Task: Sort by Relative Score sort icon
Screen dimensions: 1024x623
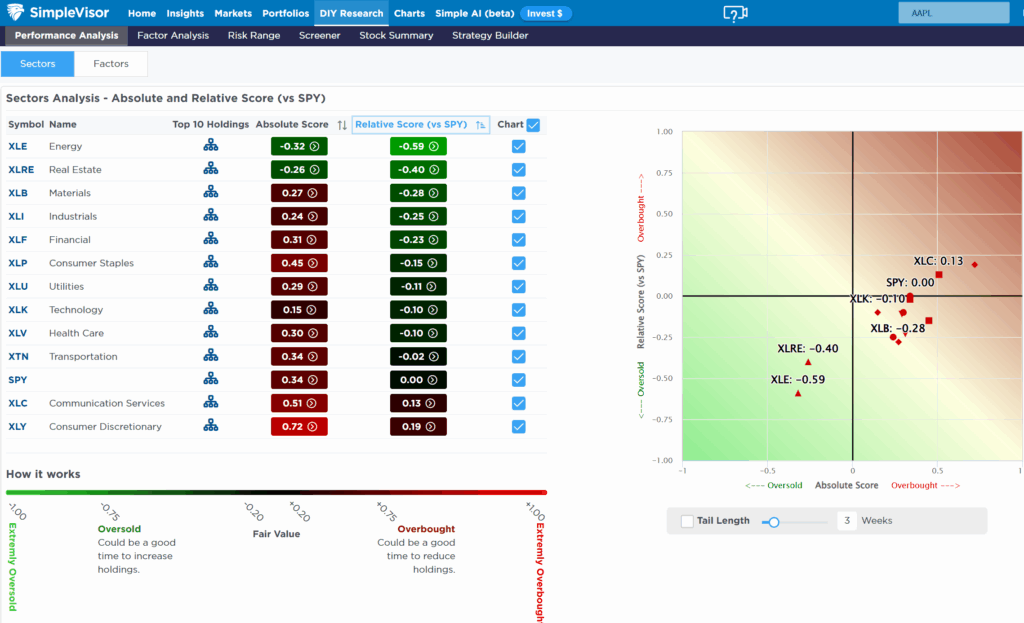Action: coord(481,125)
